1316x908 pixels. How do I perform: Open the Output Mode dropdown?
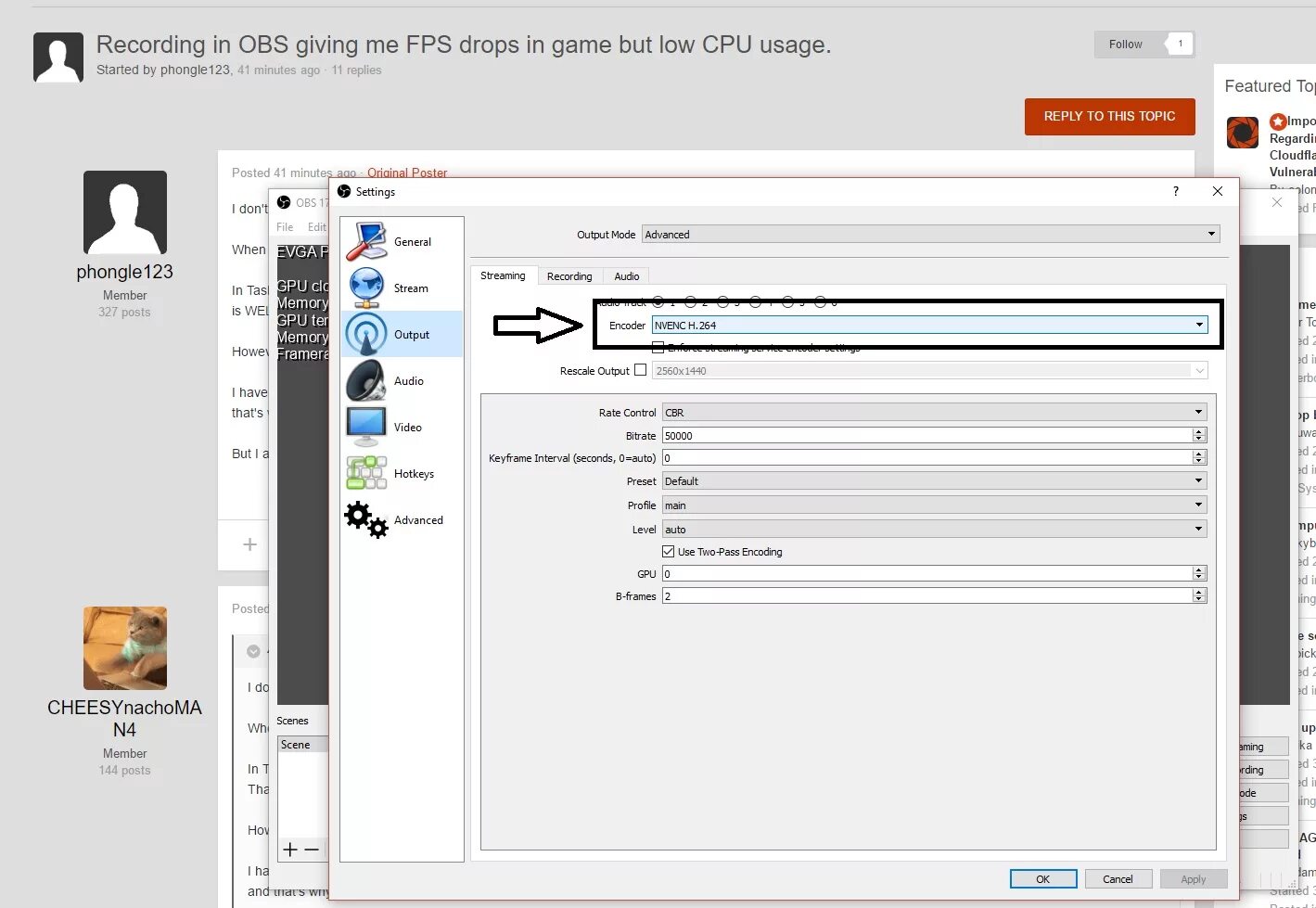[x=930, y=235]
